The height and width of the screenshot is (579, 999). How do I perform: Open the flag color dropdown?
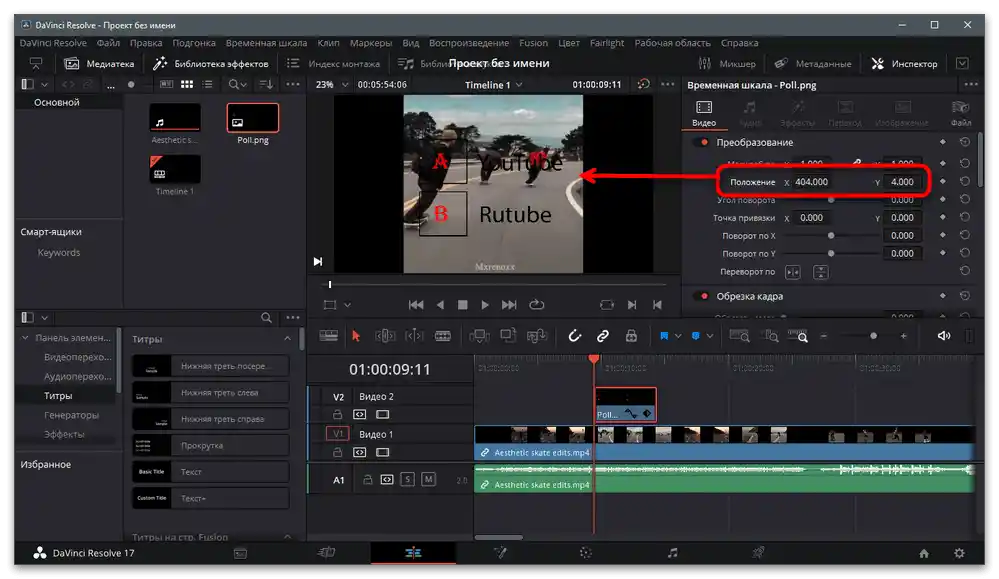pyautogui.click(x=678, y=336)
